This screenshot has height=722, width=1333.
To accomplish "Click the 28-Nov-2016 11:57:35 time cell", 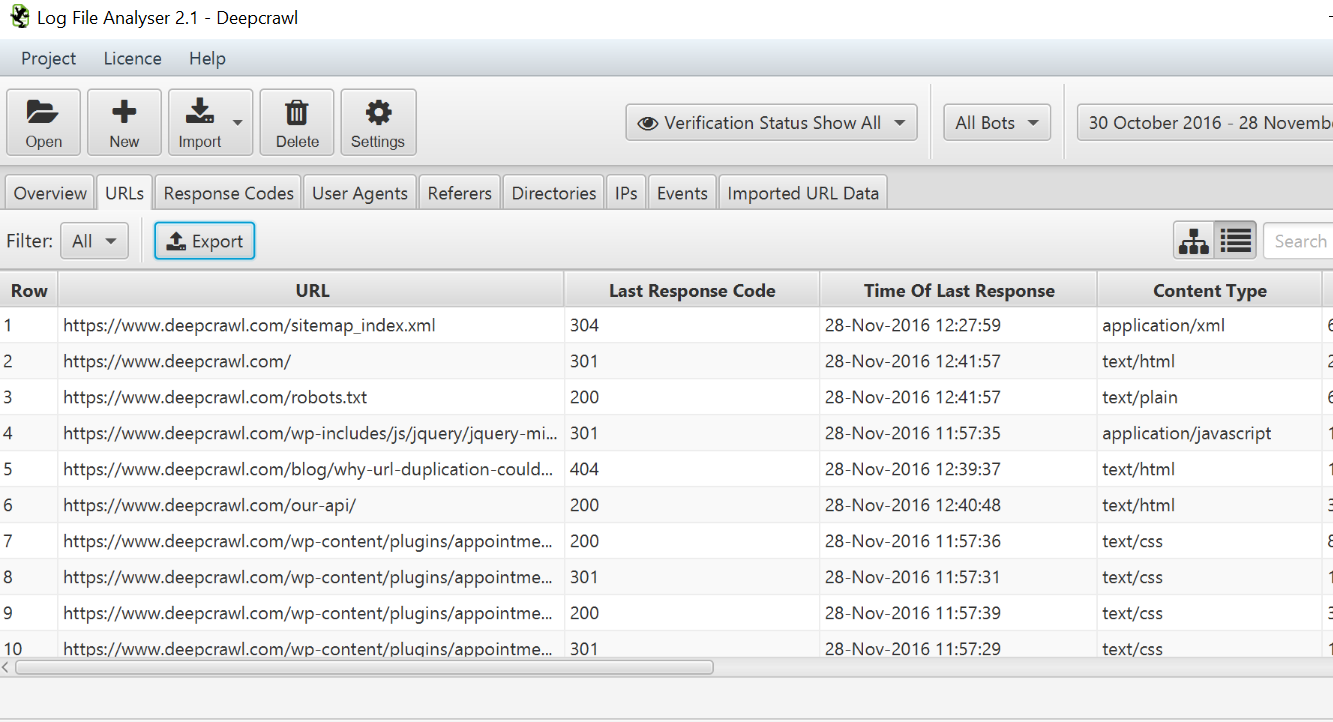I will click(959, 433).
